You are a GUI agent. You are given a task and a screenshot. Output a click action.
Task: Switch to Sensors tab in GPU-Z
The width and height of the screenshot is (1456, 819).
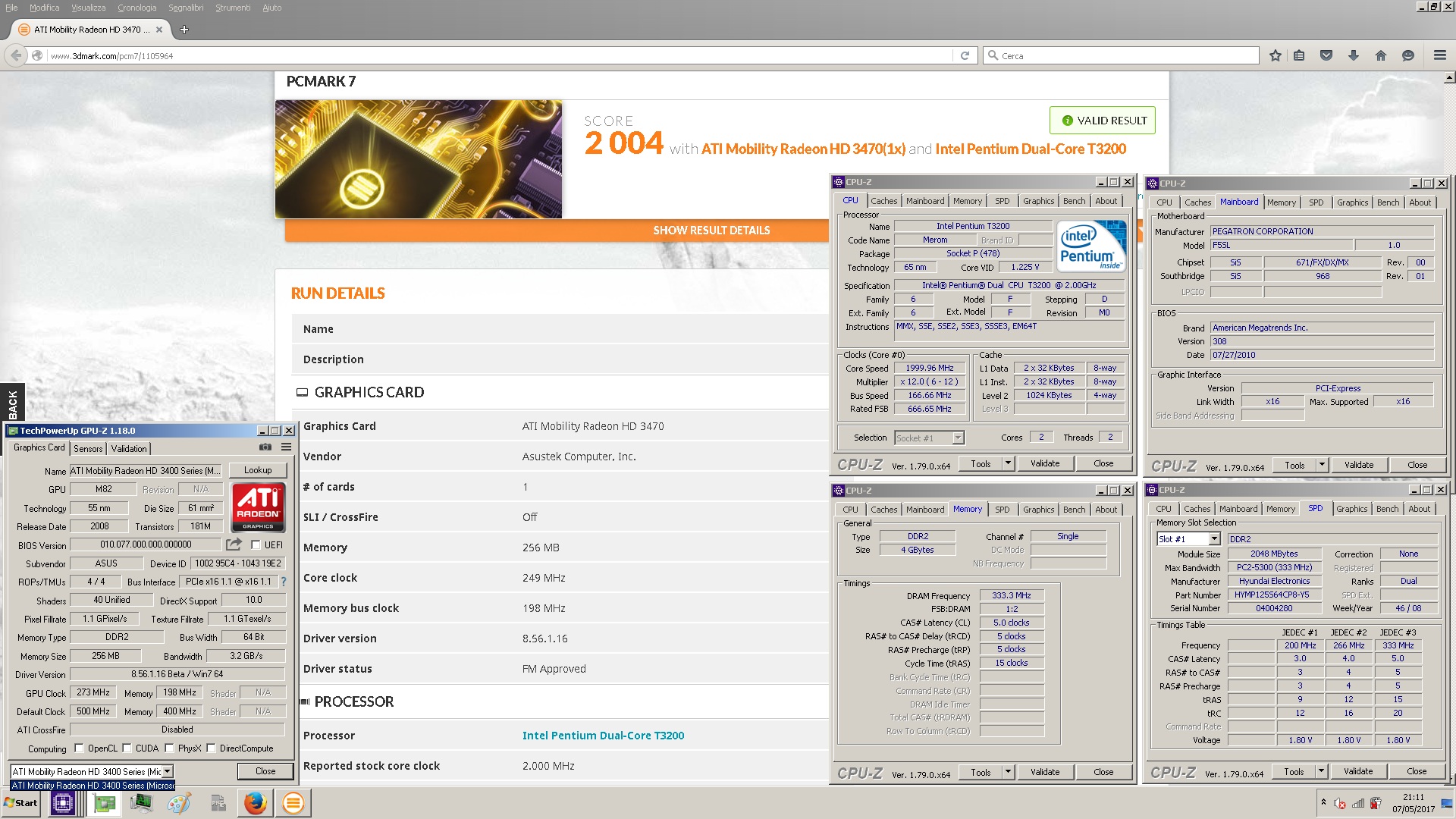coord(88,448)
